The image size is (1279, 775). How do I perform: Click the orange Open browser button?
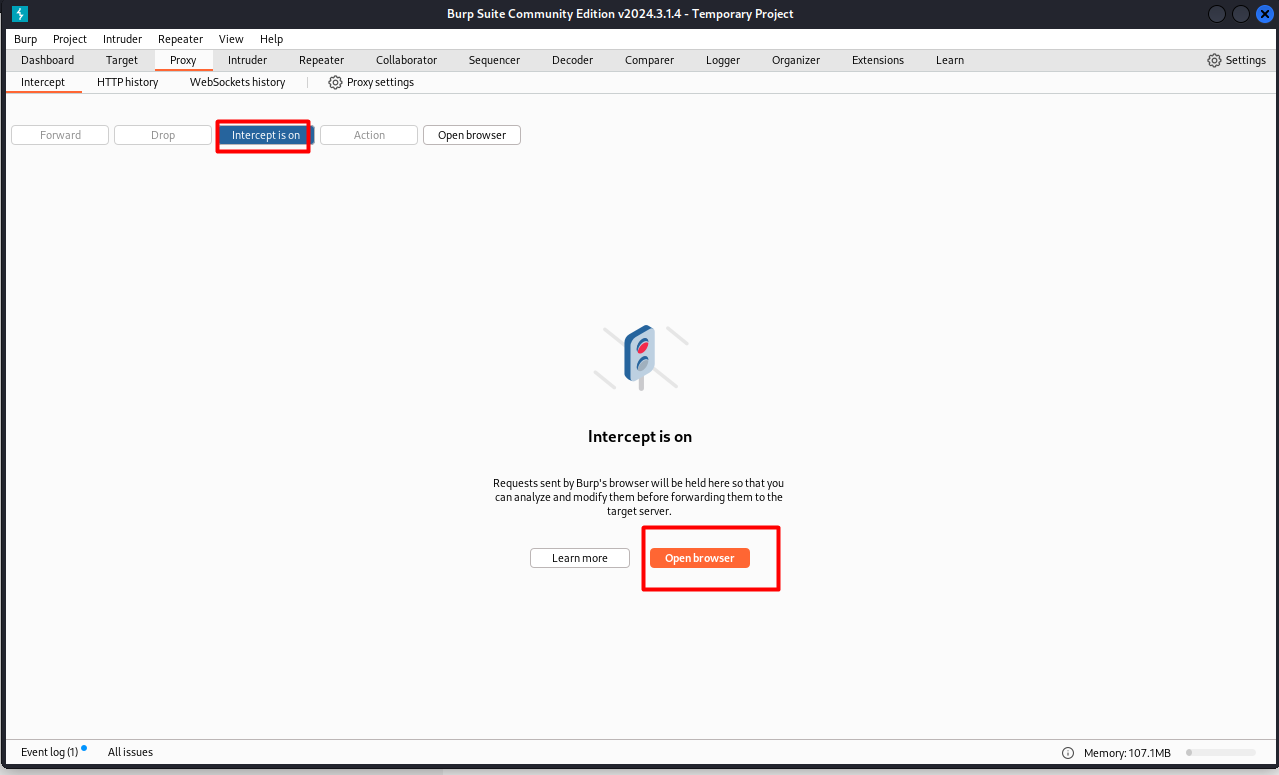click(699, 558)
